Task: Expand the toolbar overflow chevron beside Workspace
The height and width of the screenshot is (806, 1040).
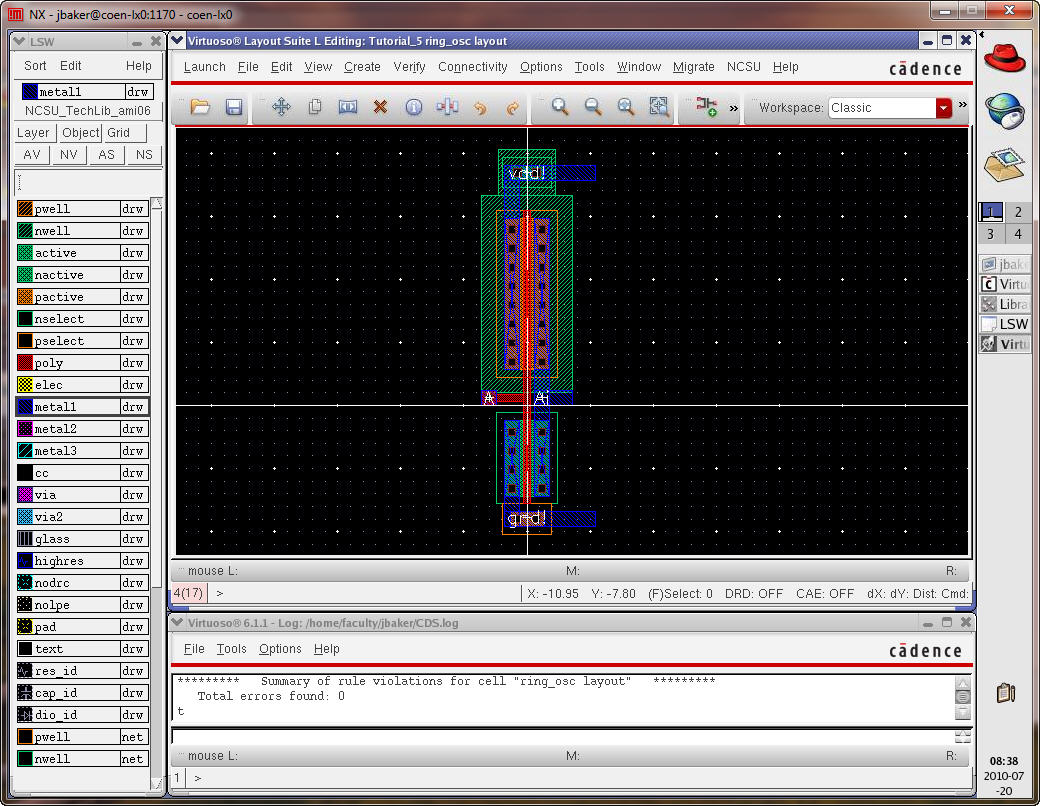Action: [x=962, y=105]
